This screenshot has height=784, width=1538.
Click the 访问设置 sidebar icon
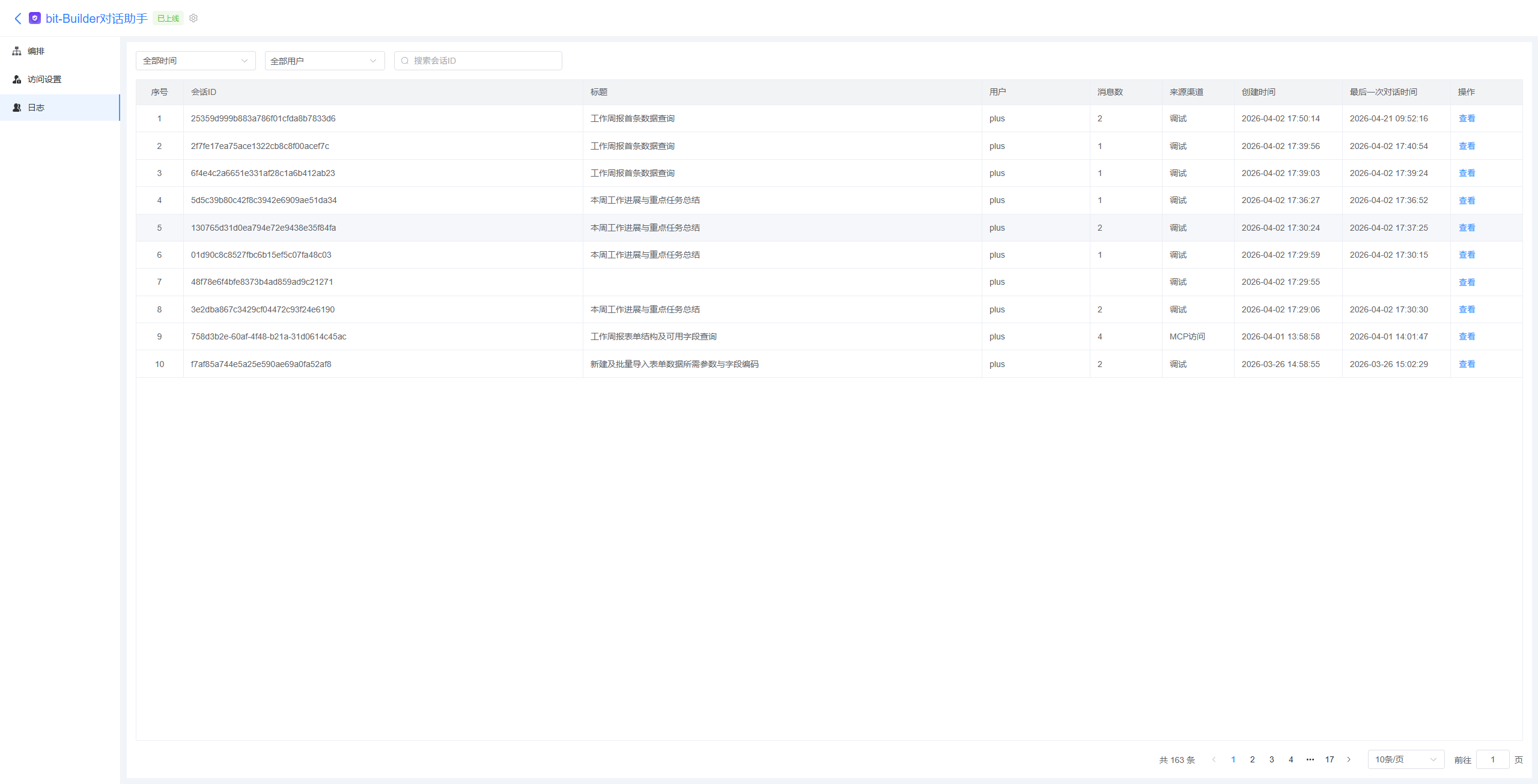click(17, 79)
